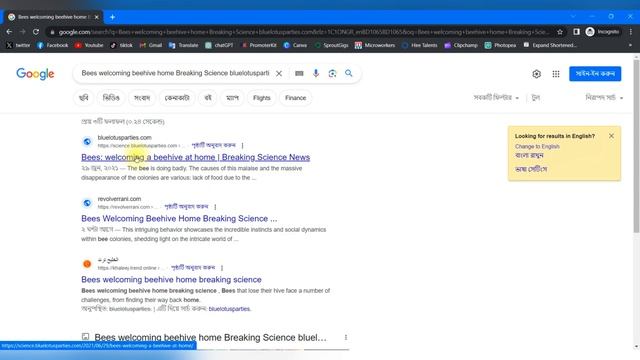Expand the all filters dropdown
The height and width of the screenshot is (360, 640).
click(x=496, y=98)
